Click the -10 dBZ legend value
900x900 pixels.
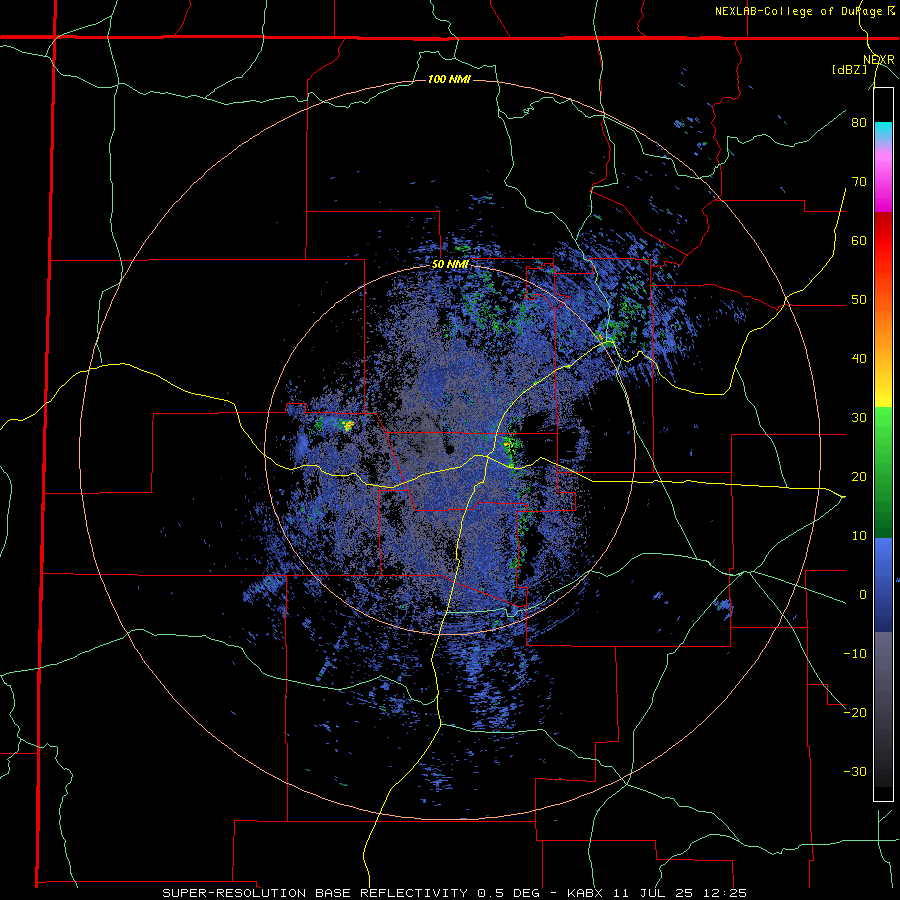click(x=855, y=653)
